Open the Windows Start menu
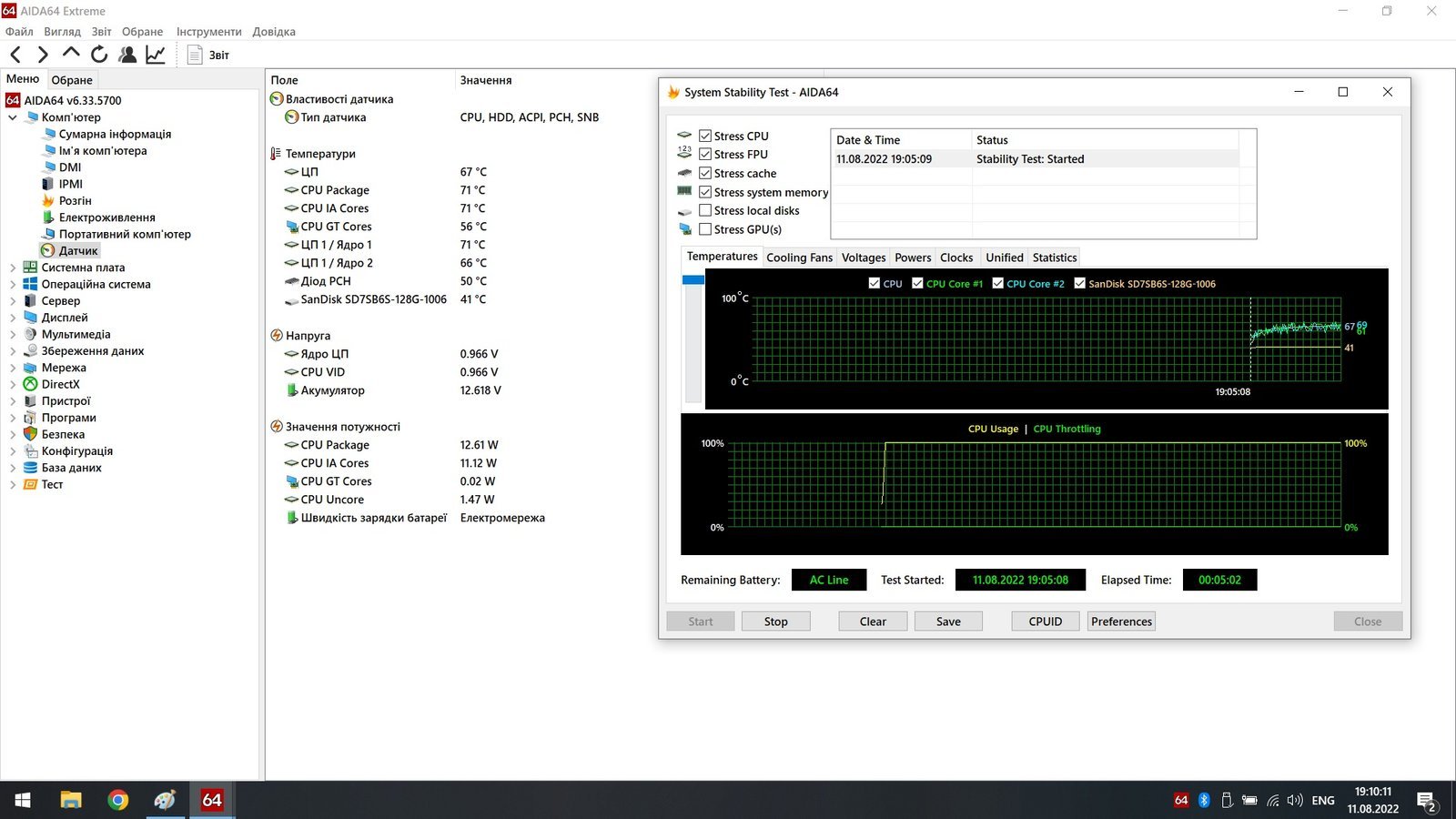This screenshot has height=819, width=1456. pos(23,800)
